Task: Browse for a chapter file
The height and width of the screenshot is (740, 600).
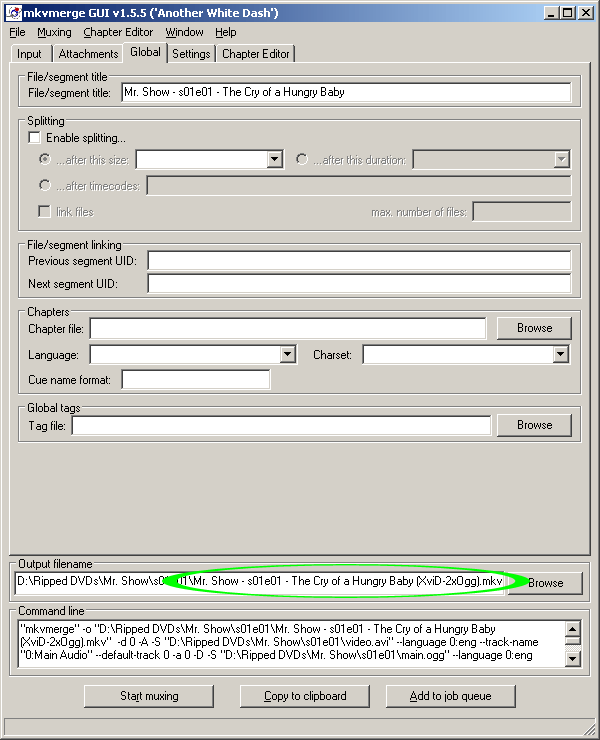Action: tap(534, 328)
